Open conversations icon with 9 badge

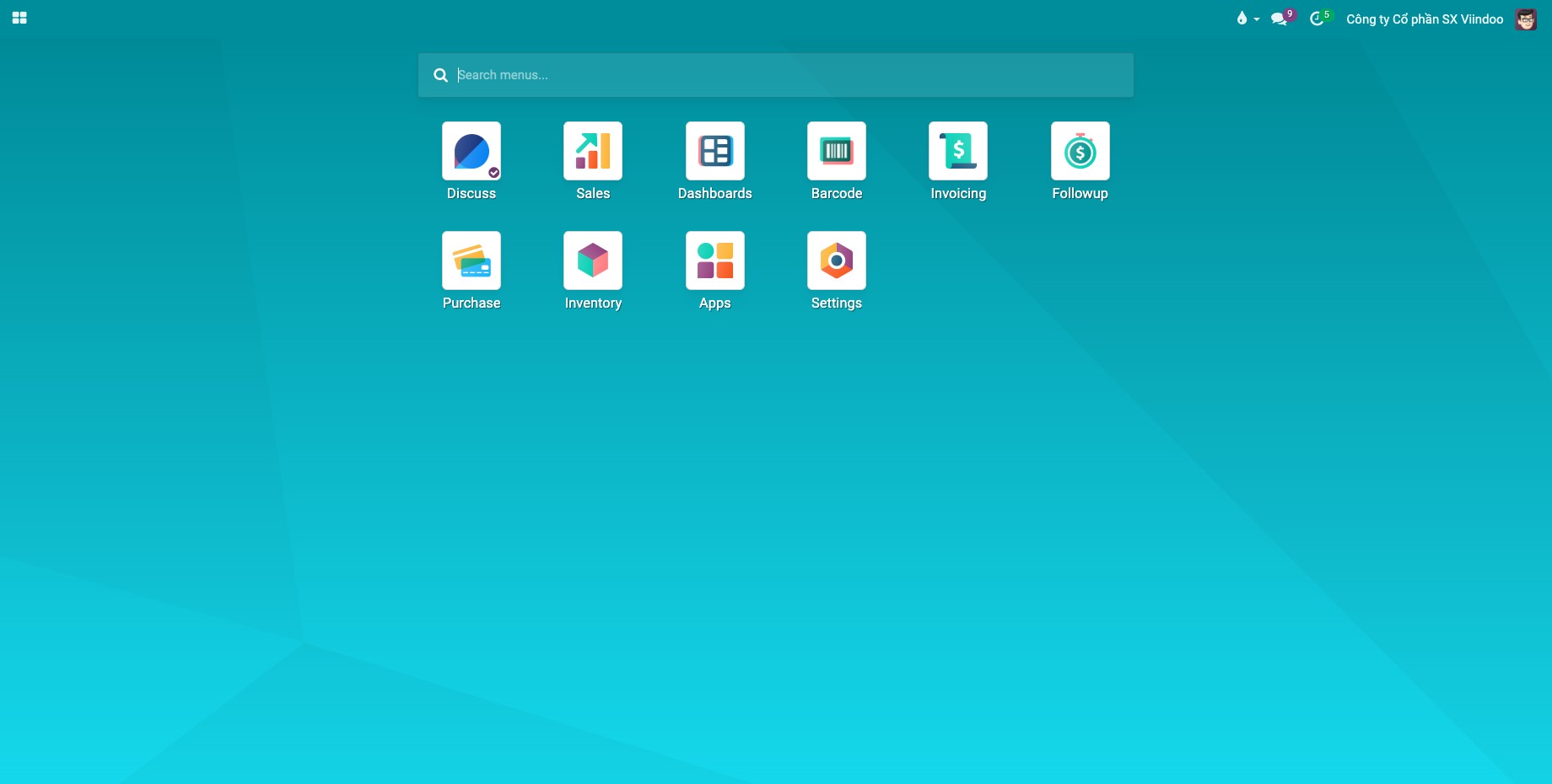[1282, 19]
